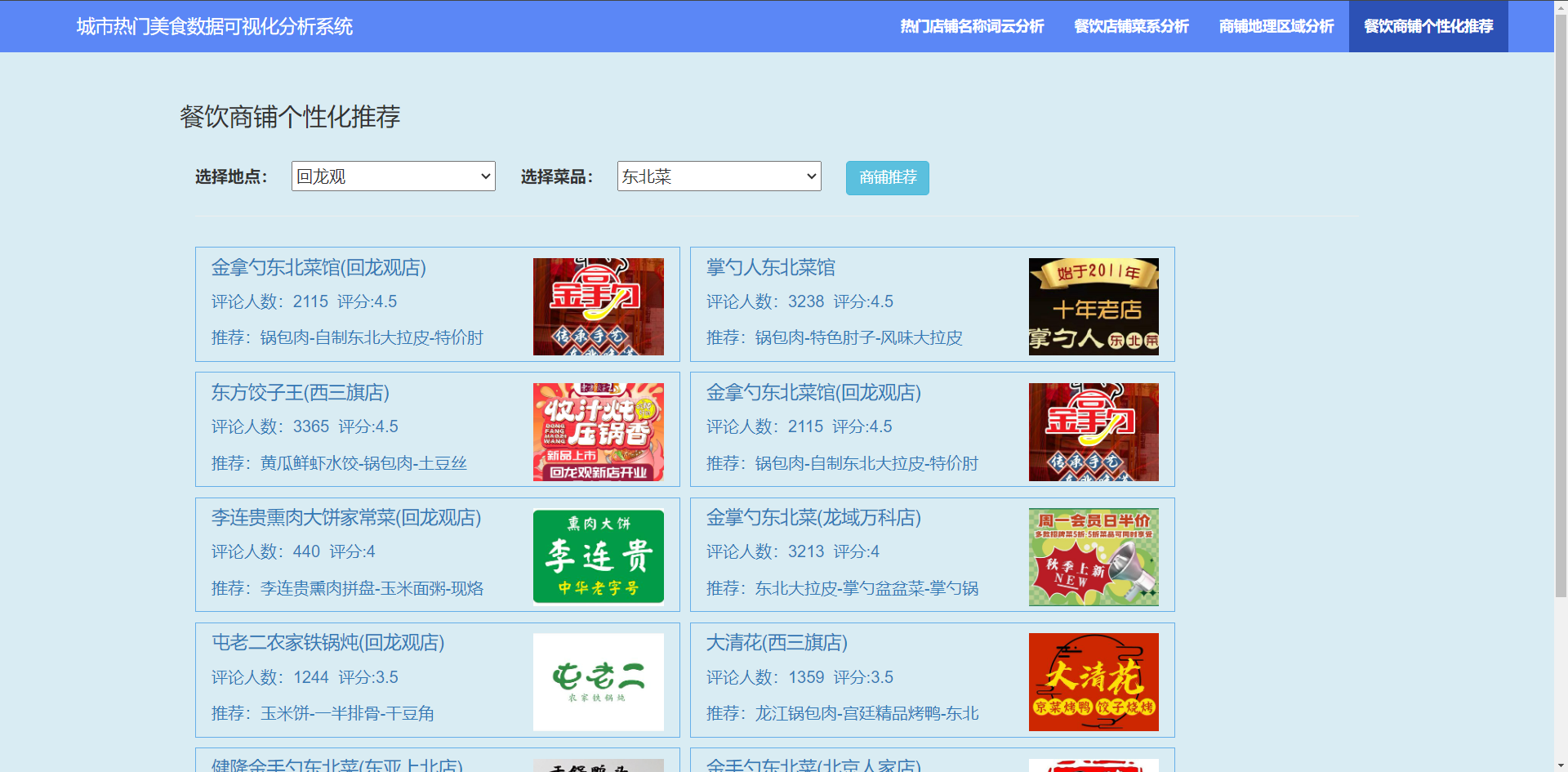Expand the 选择菜品 dropdown showing 东北菜

point(719,176)
